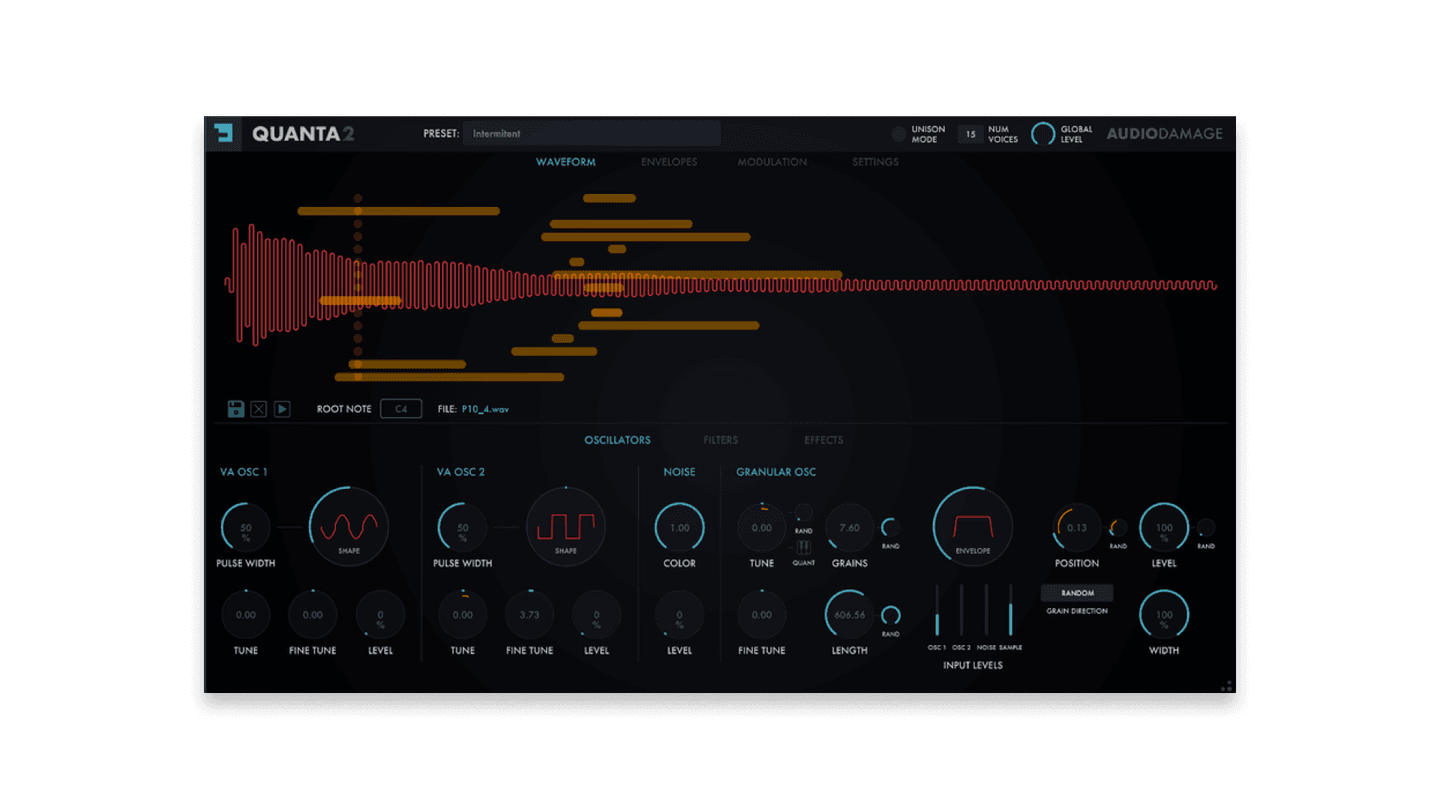Click the Num Voices value 15
Image resolution: width=1440 pixels, height=810 pixels.
click(970, 134)
